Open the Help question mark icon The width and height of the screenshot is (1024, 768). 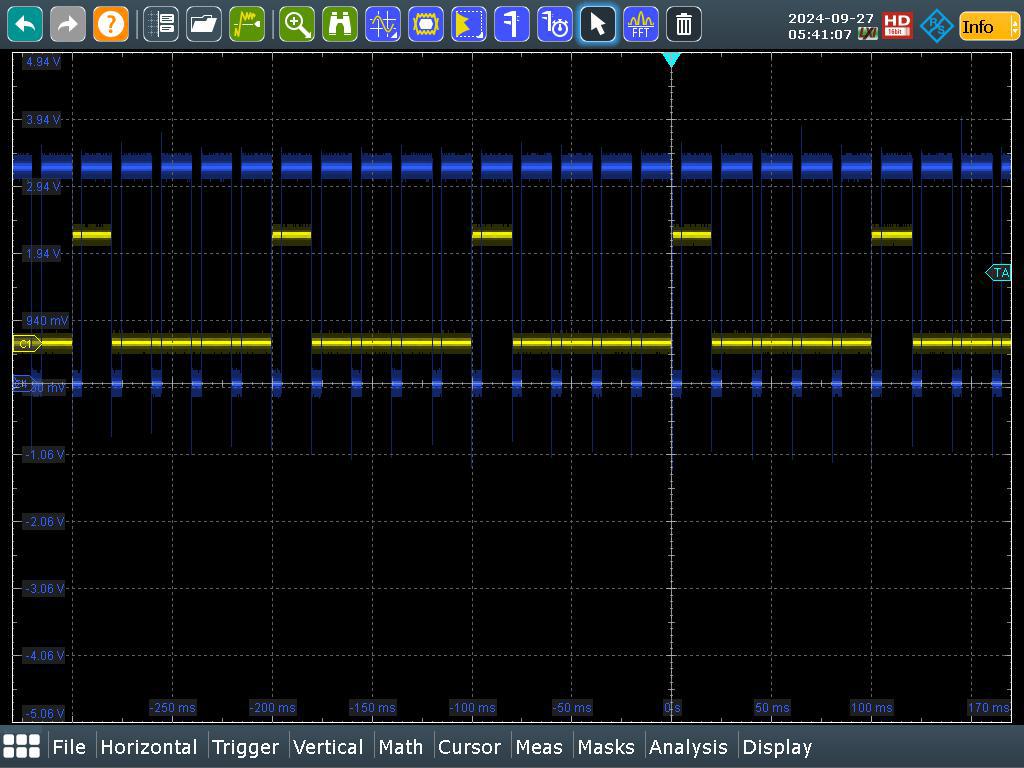(111, 24)
